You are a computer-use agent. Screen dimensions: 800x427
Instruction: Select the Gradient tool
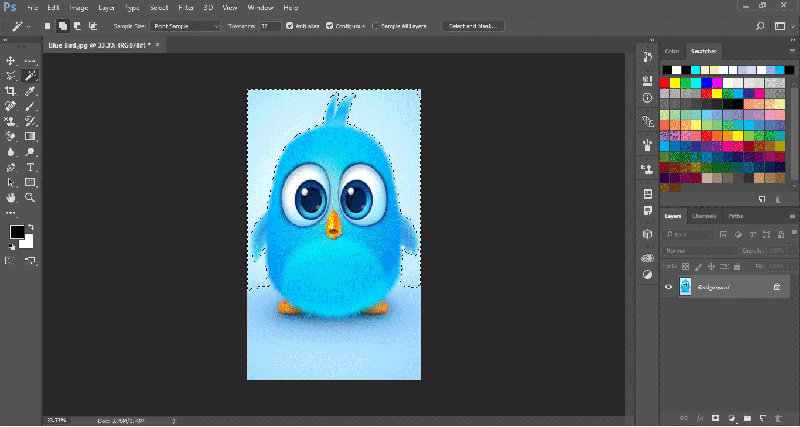pyautogui.click(x=30, y=136)
